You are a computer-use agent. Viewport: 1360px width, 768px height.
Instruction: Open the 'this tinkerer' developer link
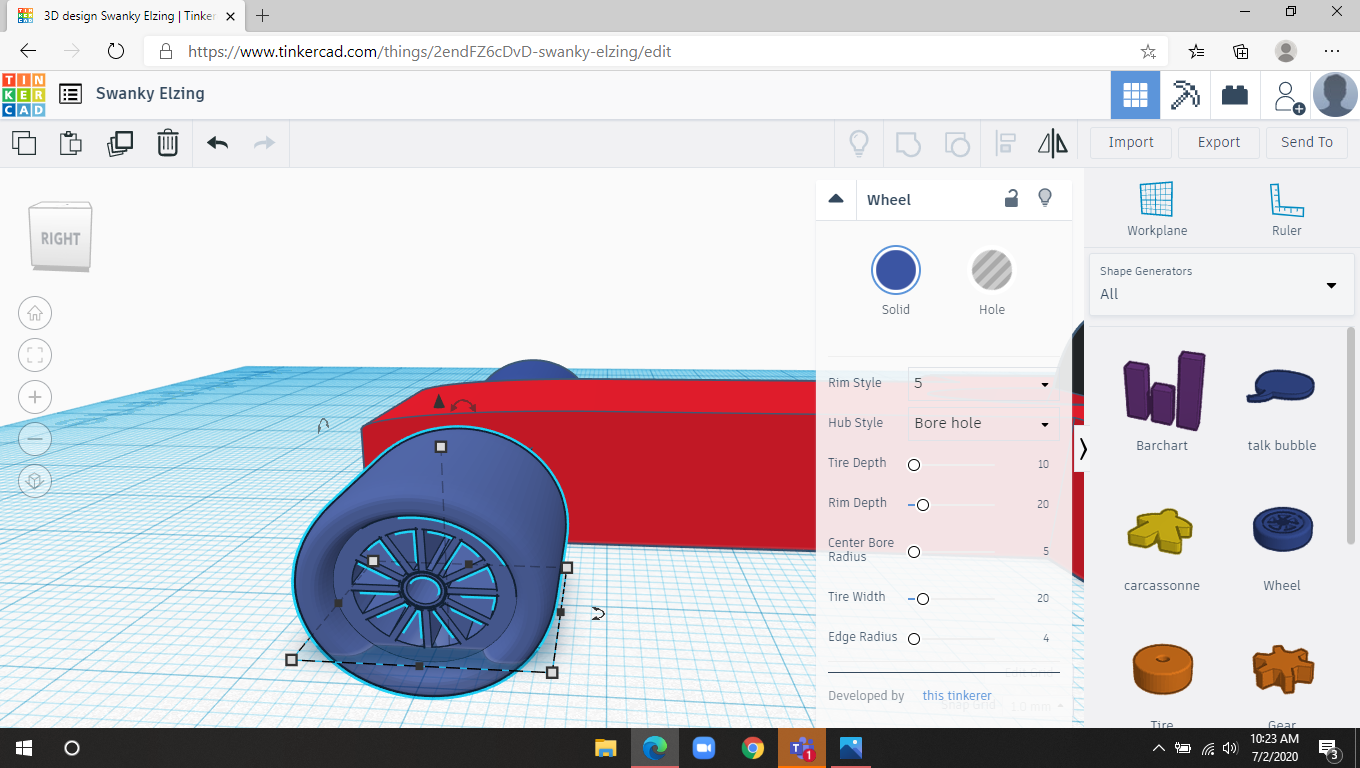[x=957, y=696]
